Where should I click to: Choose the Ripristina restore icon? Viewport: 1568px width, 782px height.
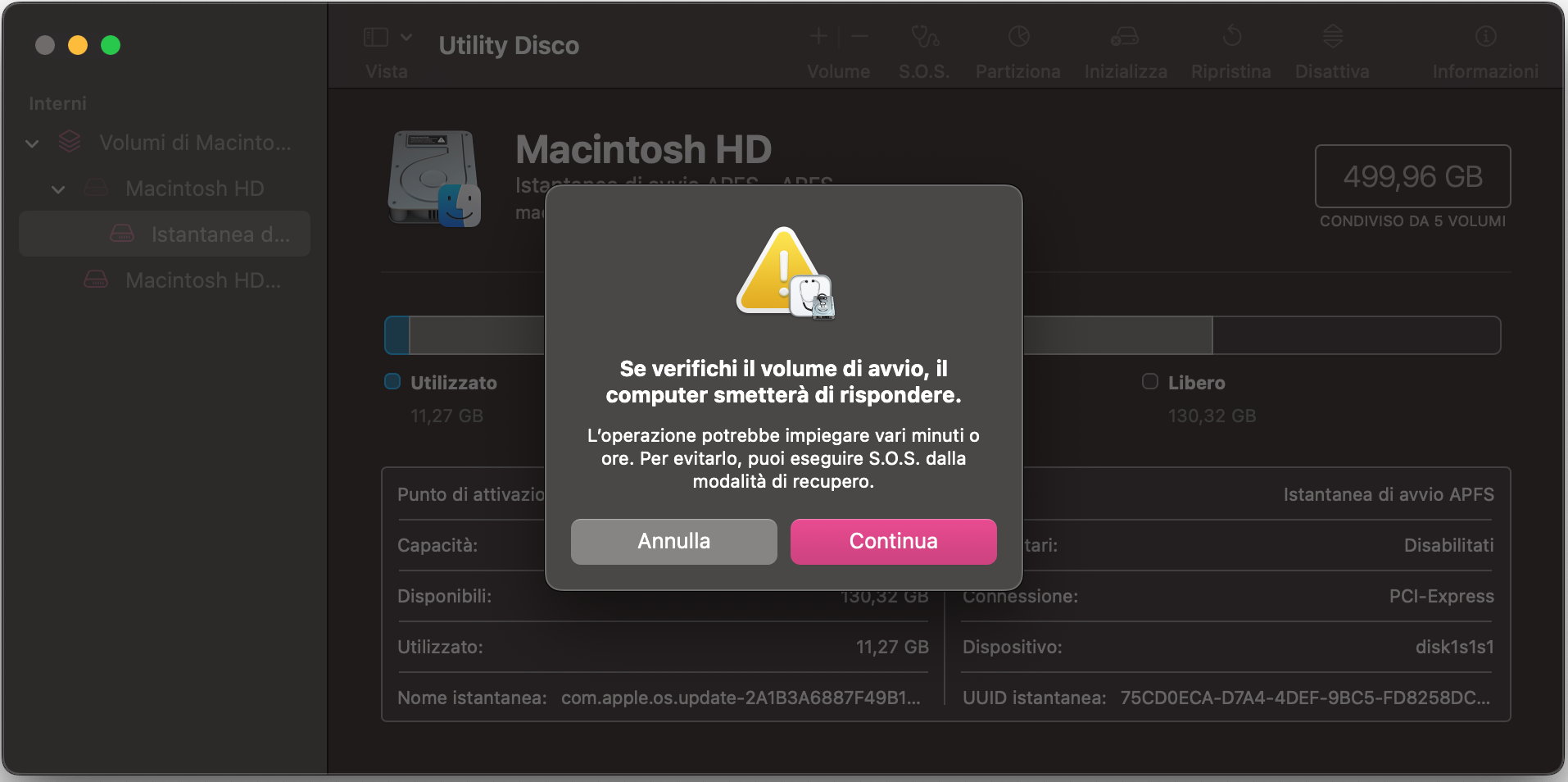[x=1231, y=35]
